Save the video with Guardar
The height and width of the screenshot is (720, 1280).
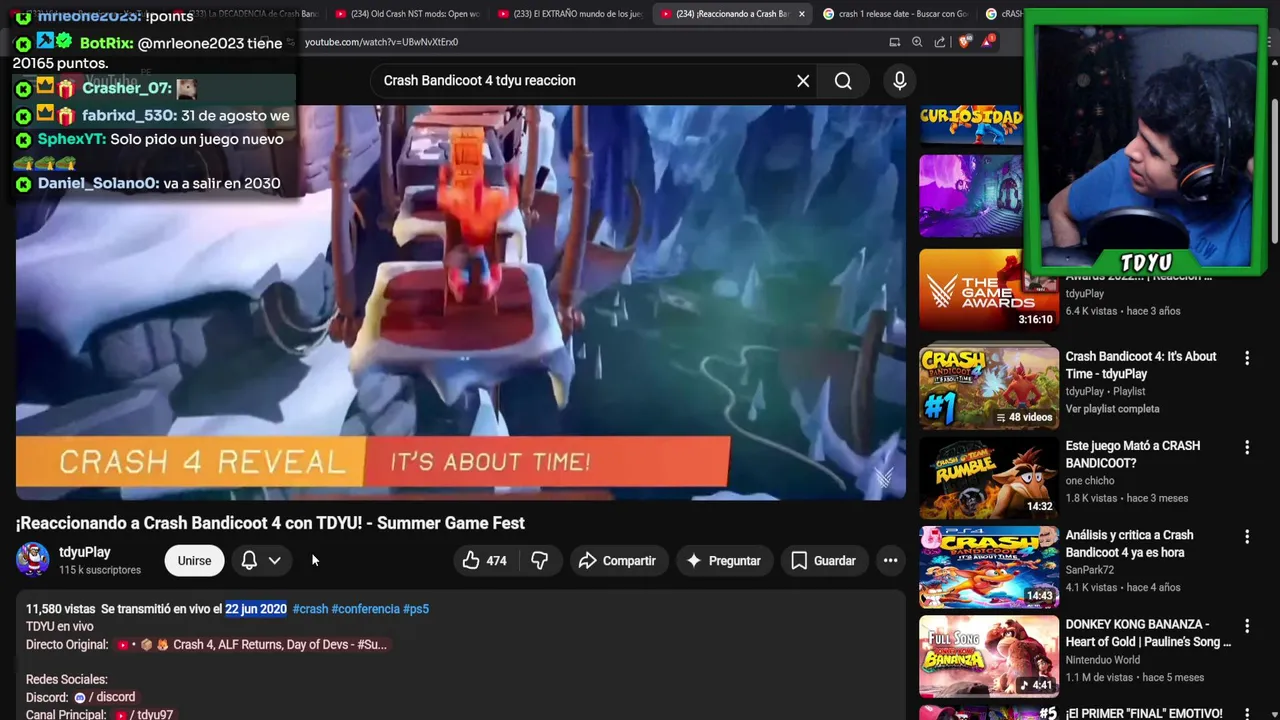point(823,561)
